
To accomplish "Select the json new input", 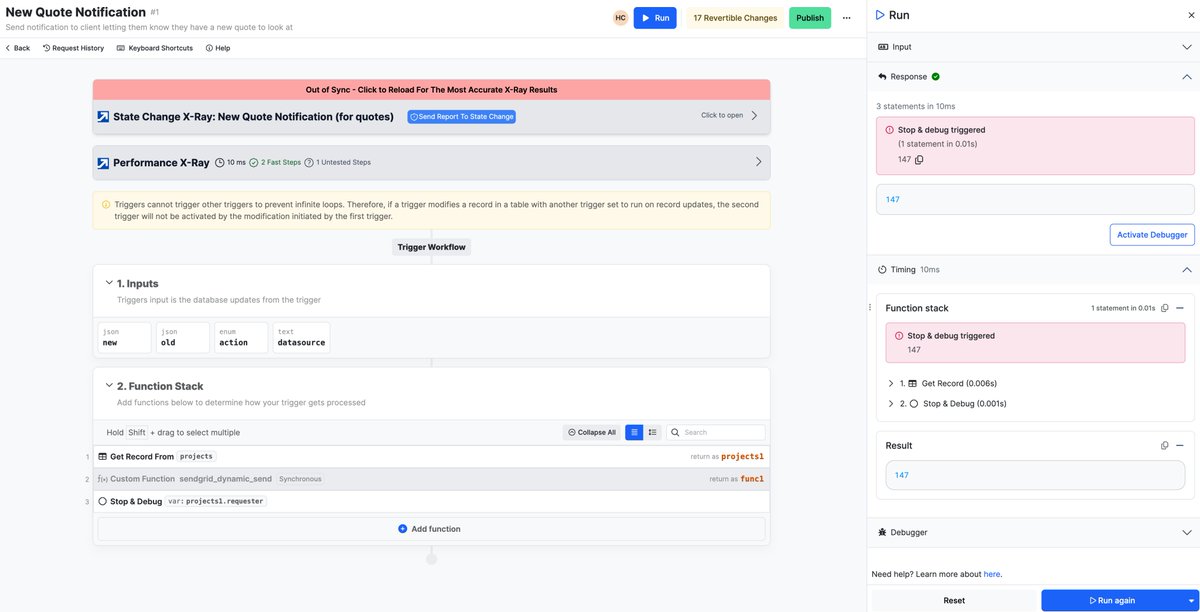I will [x=124, y=337].
